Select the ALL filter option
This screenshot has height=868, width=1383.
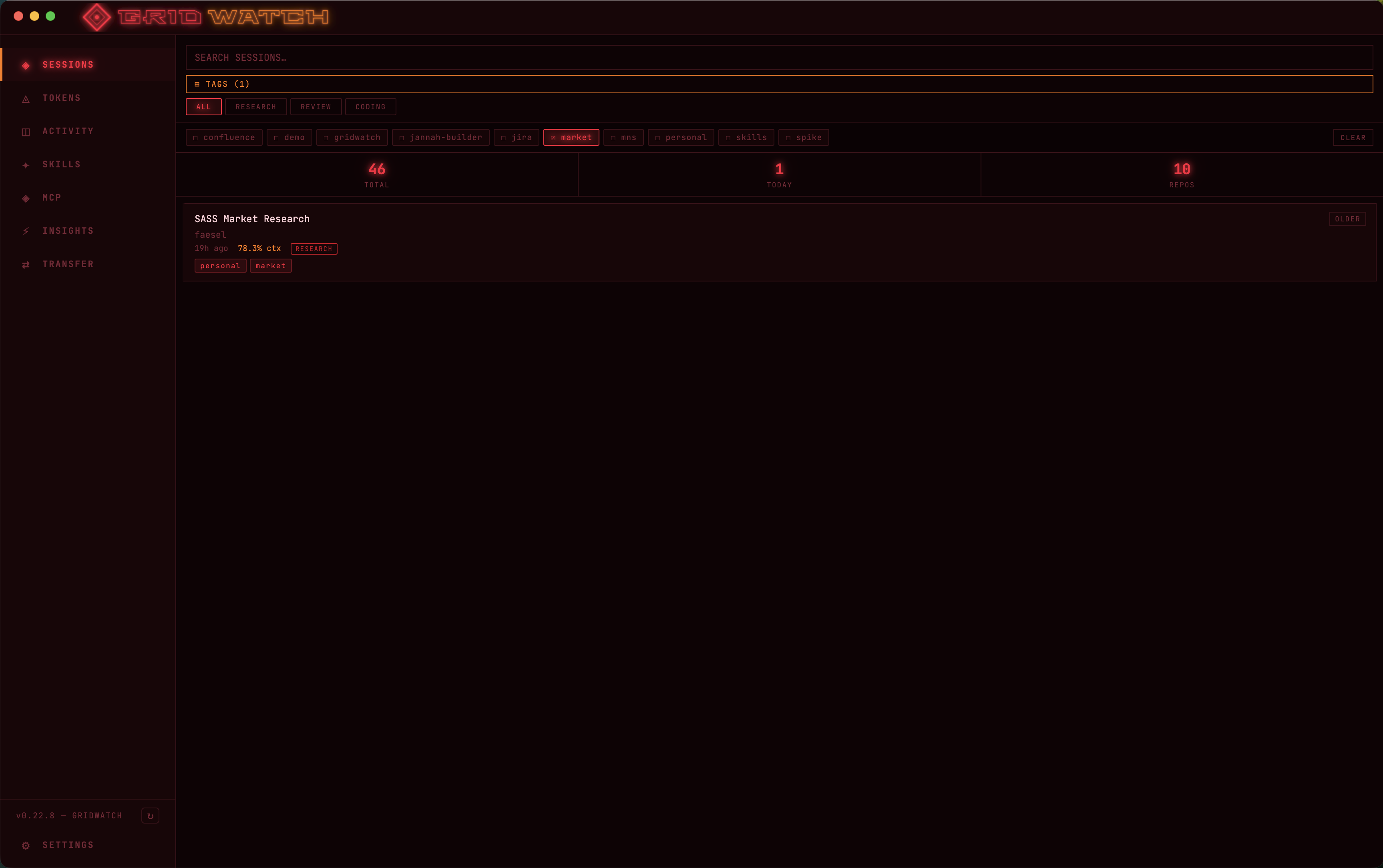[203, 107]
